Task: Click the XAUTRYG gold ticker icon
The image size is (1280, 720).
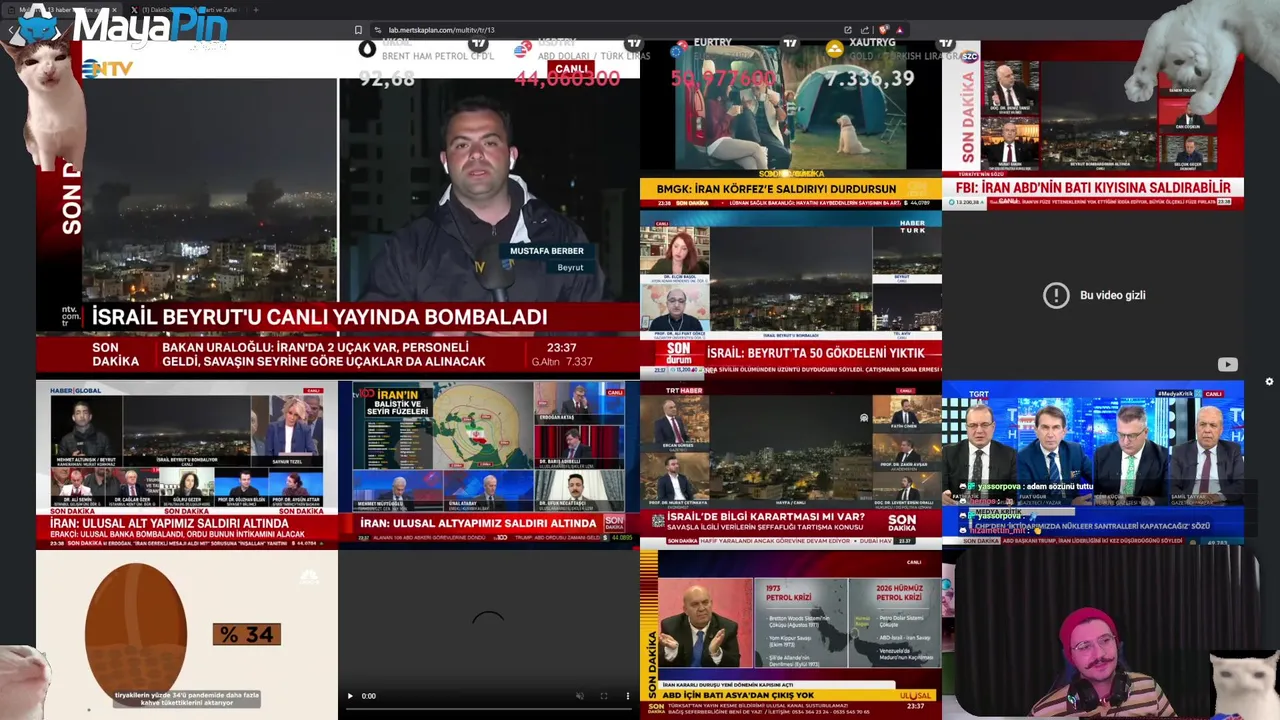Action: click(834, 49)
